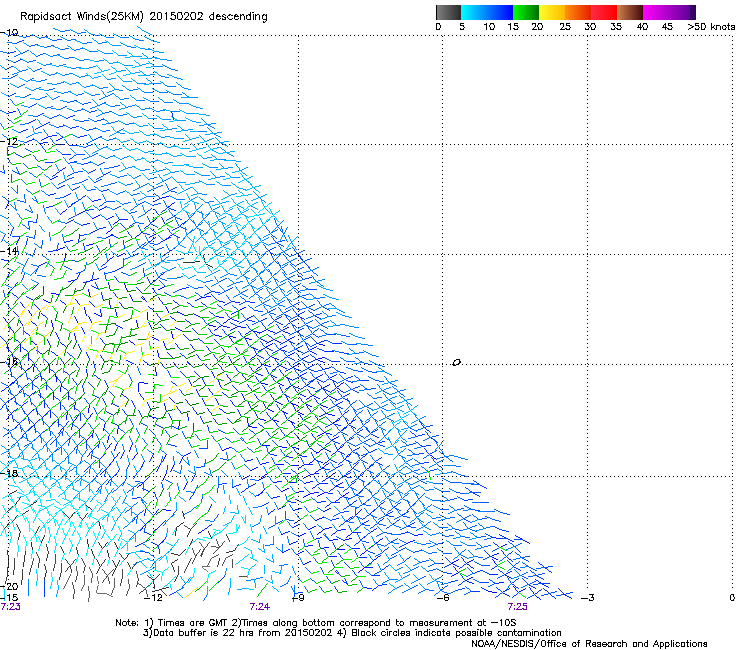Click the -12 latitude axis label
Viewport: 740px width, 650px height.
click(9, 141)
